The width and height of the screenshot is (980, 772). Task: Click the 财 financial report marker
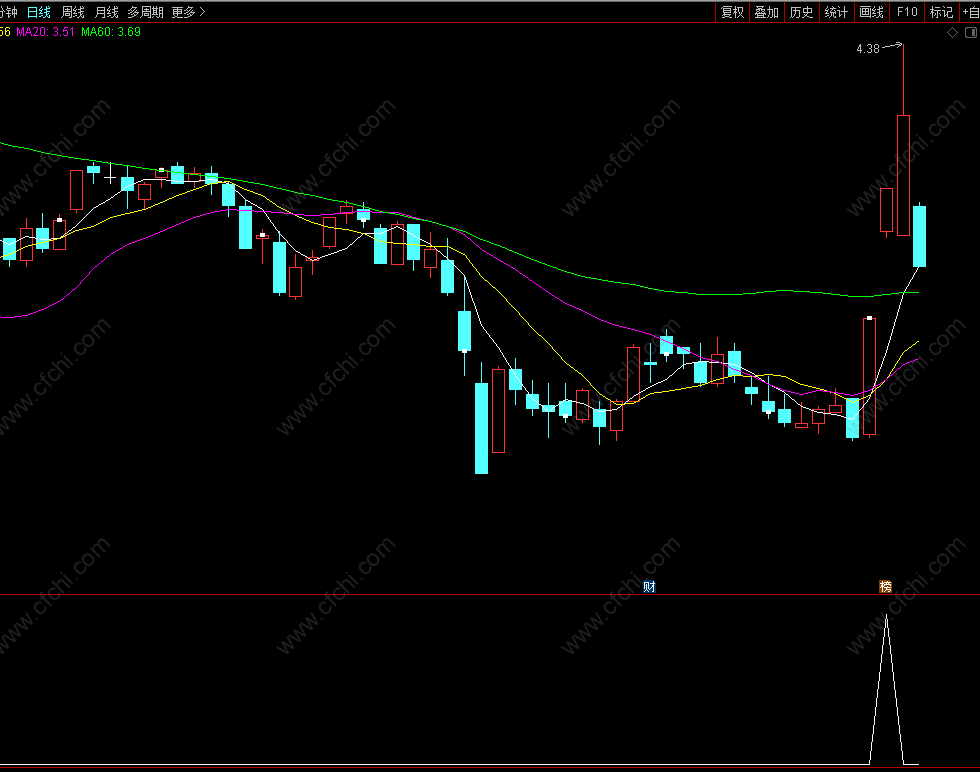(x=649, y=586)
